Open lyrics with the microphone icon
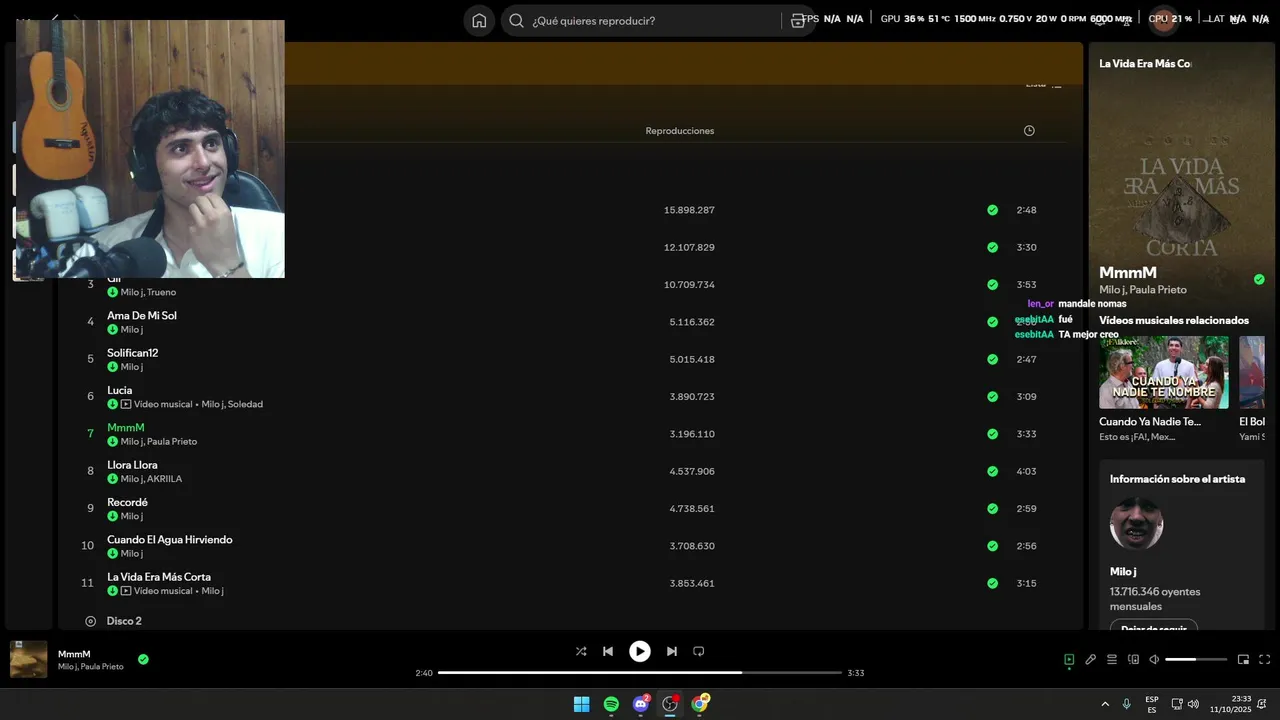Screen dimensions: 1280x720 tap(1091, 660)
